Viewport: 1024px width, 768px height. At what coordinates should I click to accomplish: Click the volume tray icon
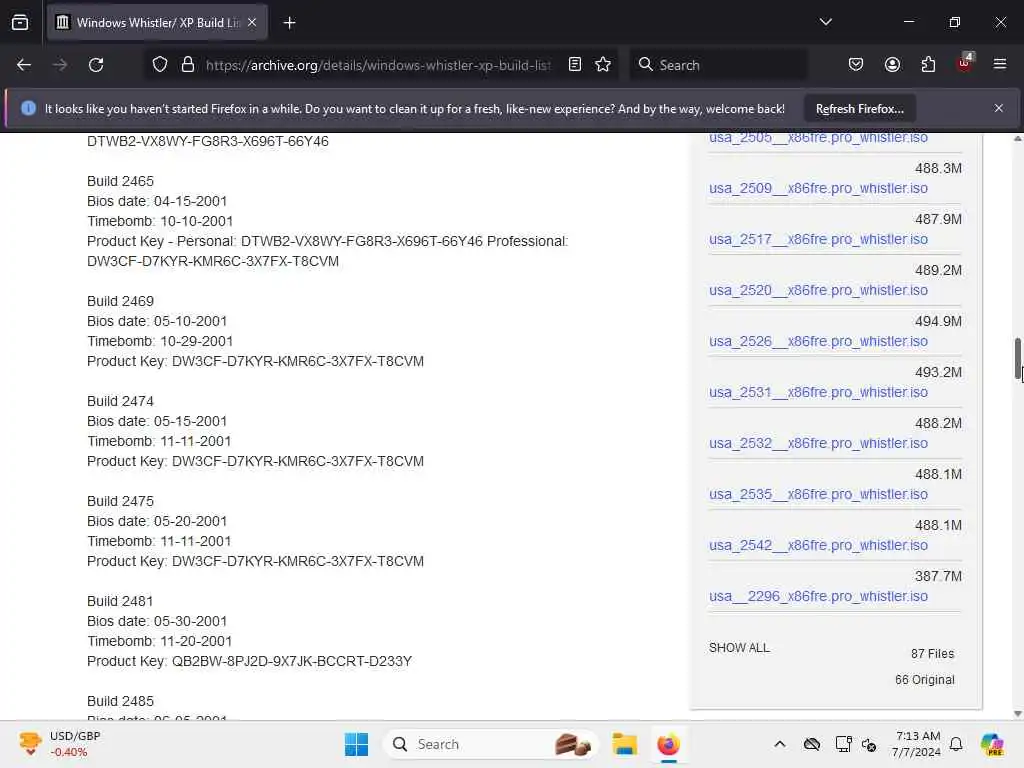(869, 744)
